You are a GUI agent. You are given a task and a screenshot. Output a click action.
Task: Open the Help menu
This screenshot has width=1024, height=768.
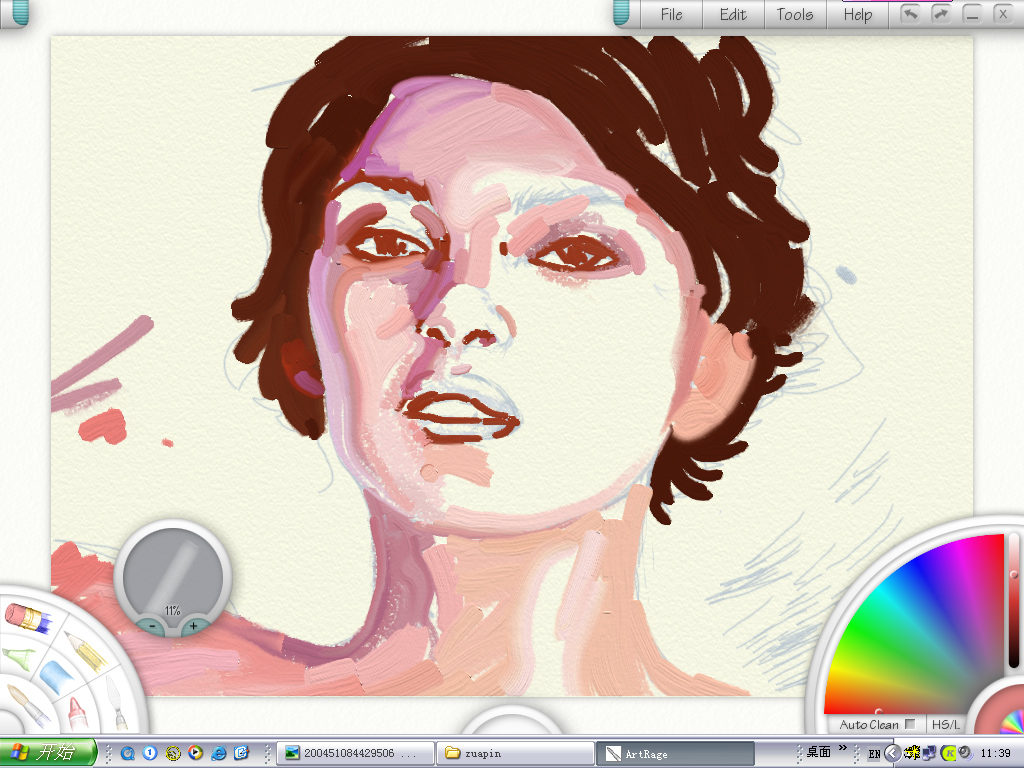coord(857,14)
